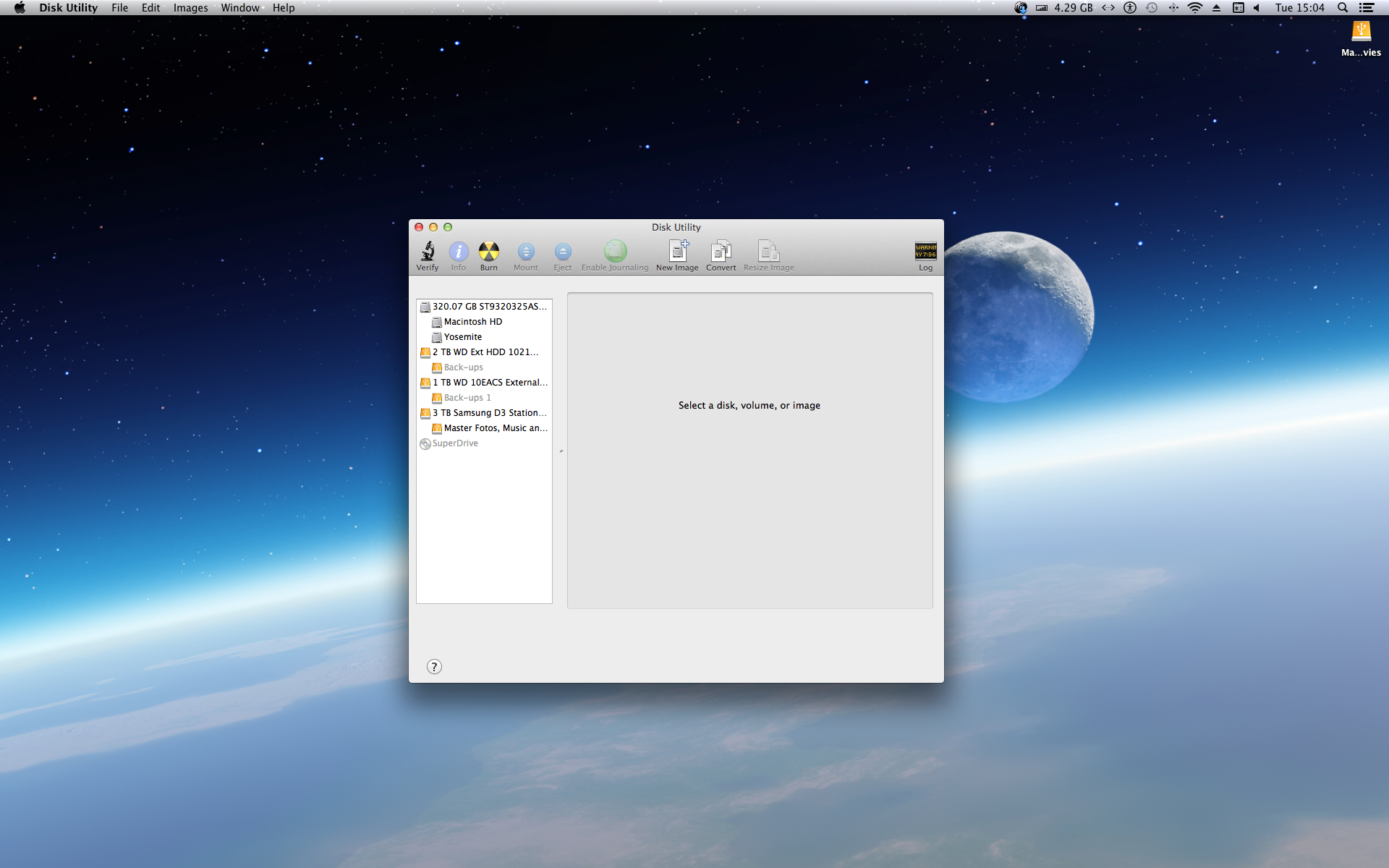Select the SuperDrive entry
This screenshot has height=868, width=1389.
(x=484, y=443)
